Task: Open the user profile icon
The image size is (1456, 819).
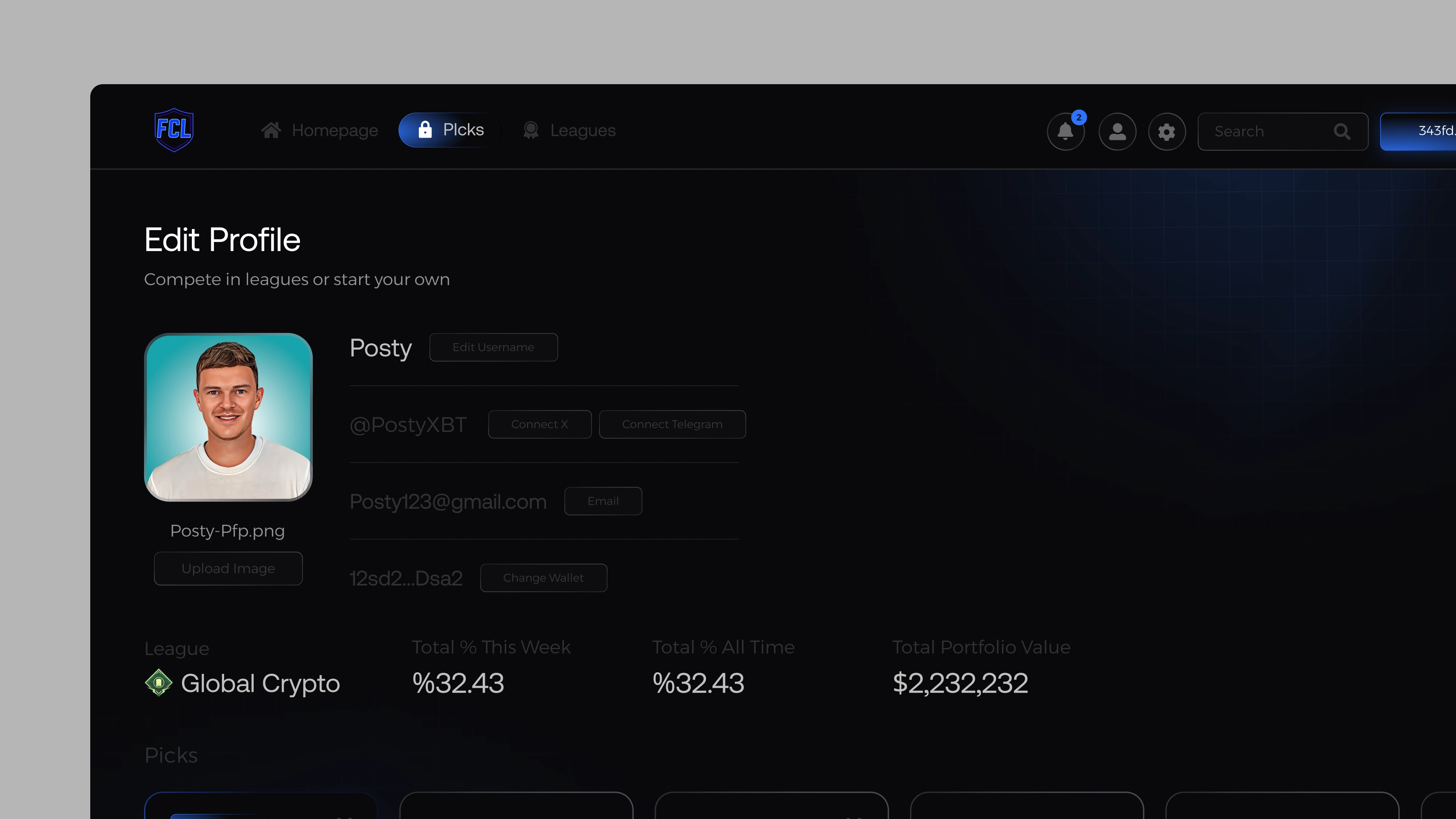Action: tap(1117, 132)
